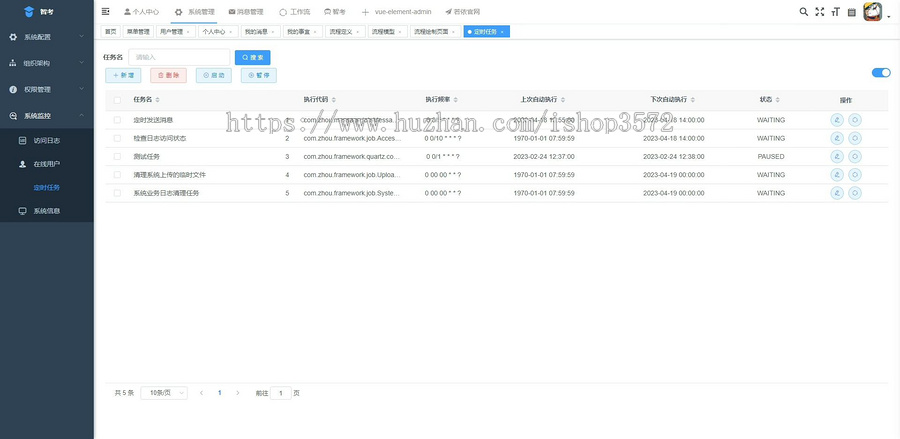Check the box for 系统业务日志清理任务 row
Viewport: 900px width, 439px height.
click(117, 193)
